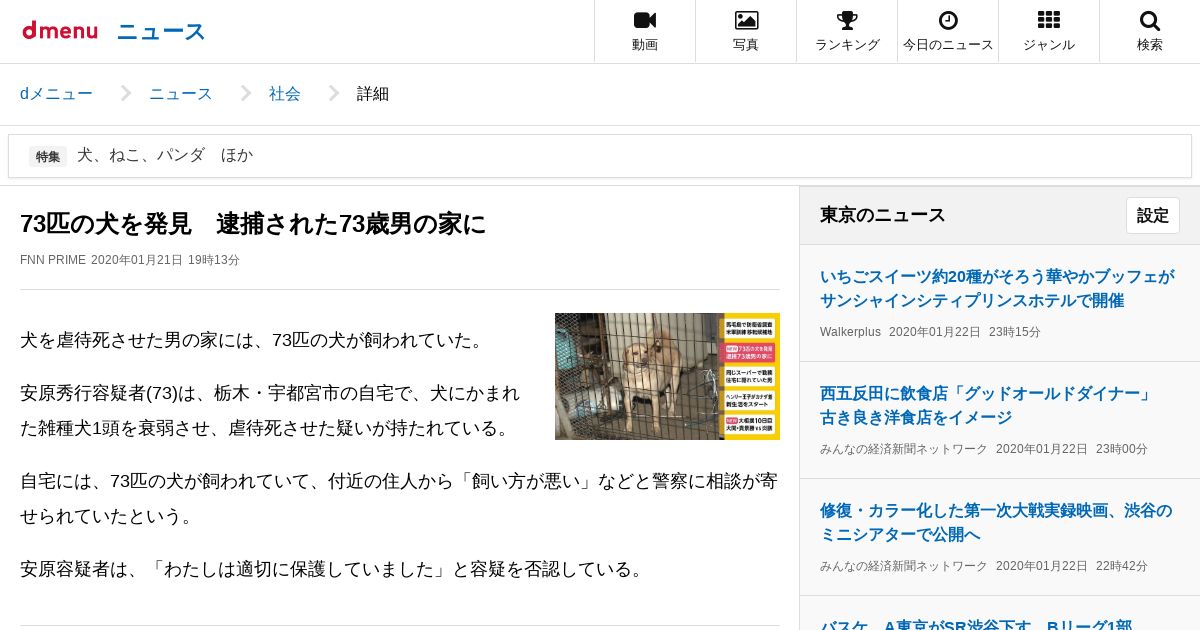Click the 東京のニュース sidebar heading
This screenshot has width=1200, height=630.
883,215
